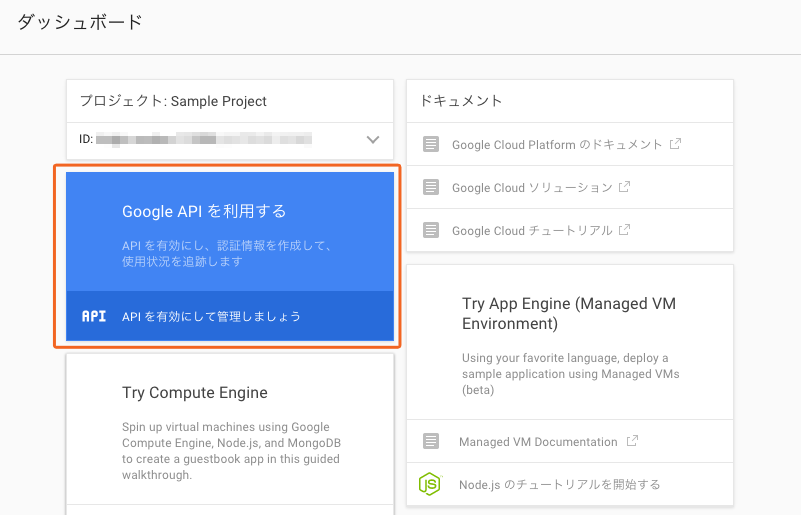Image resolution: width=801 pixels, height=515 pixels.
Task: Click document icon beside Managed VM Documentation
Action: coord(431,441)
